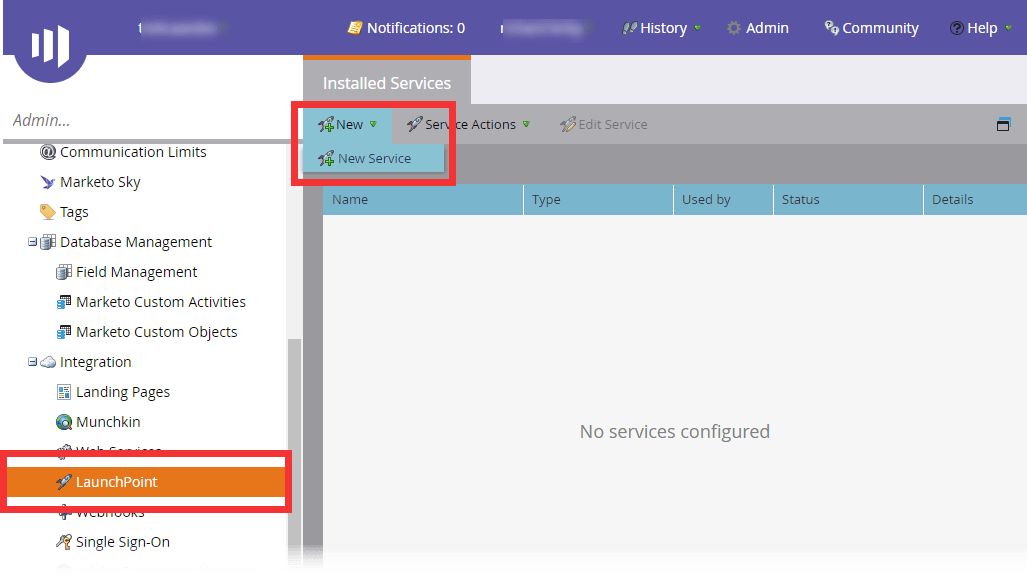Select Single Sign-On in tree
The width and height of the screenshot is (1027, 574).
(x=122, y=542)
